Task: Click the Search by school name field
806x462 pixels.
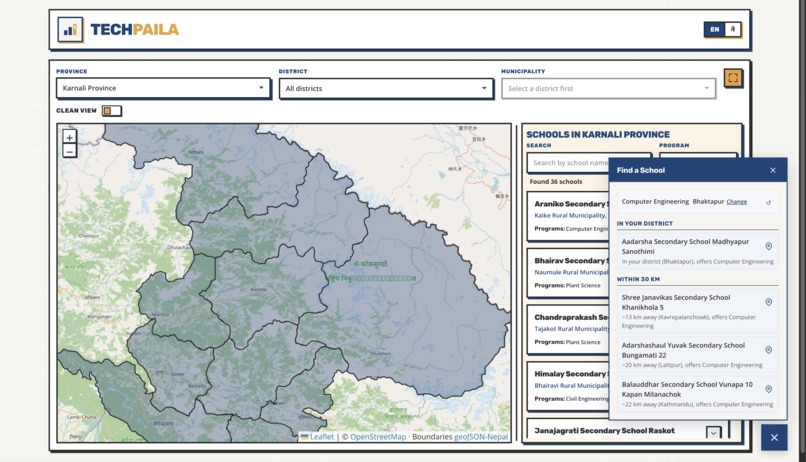Action: [x=568, y=163]
